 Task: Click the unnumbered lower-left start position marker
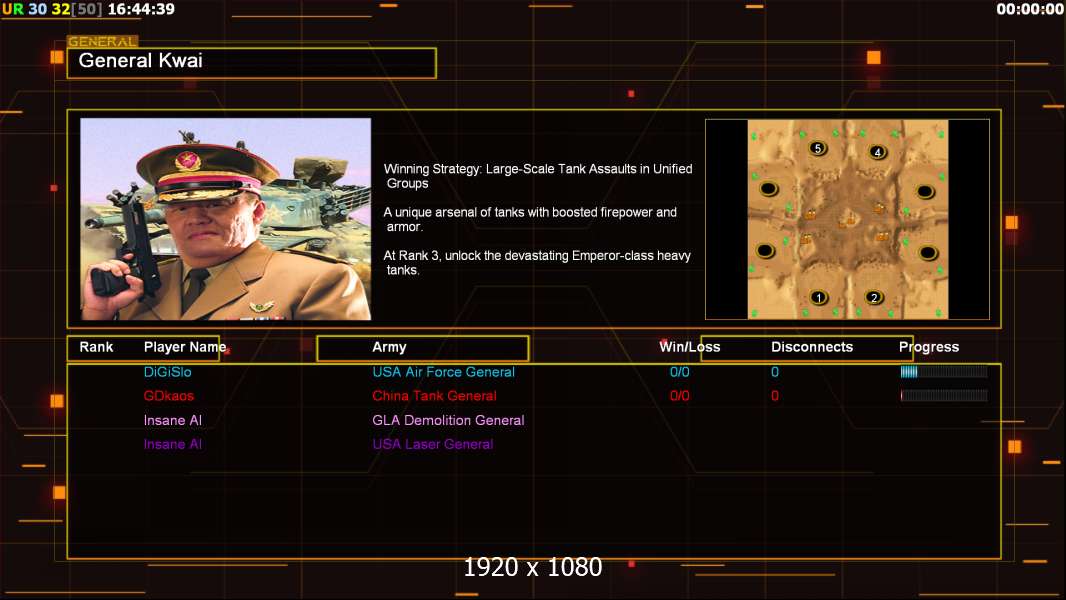[766, 251]
